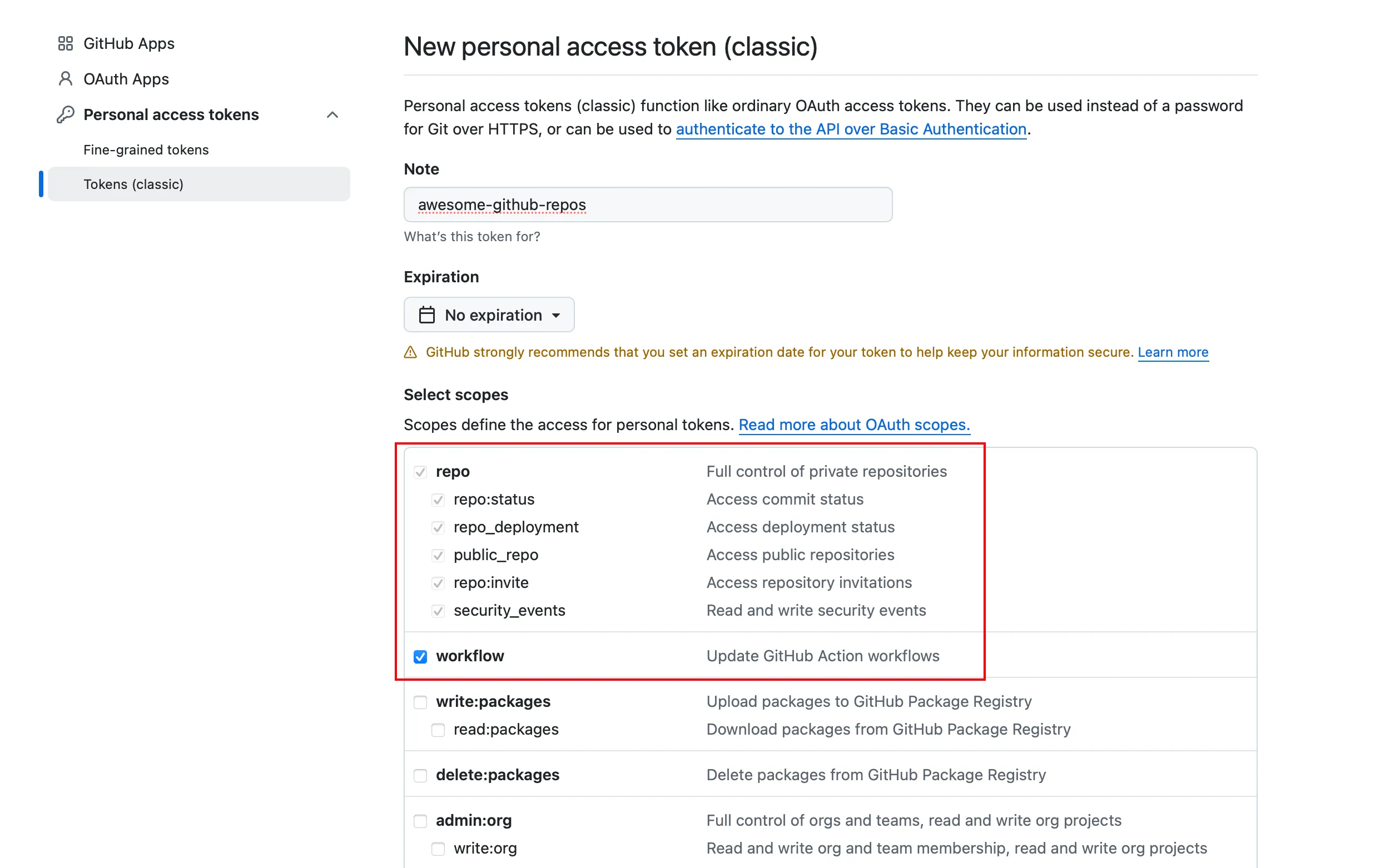The height and width of the screenshot is (868, 1390).
Task: Click the OAuth Apps person icon
Action: (x=66, y=79)
